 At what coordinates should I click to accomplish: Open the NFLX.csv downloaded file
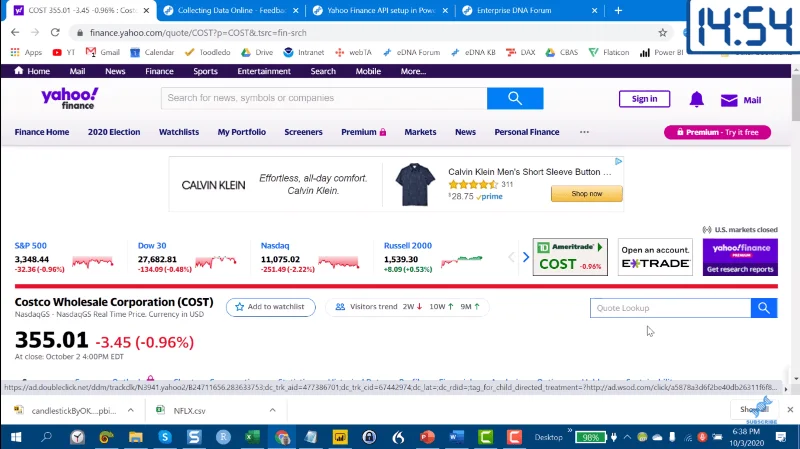coord(189,410)
